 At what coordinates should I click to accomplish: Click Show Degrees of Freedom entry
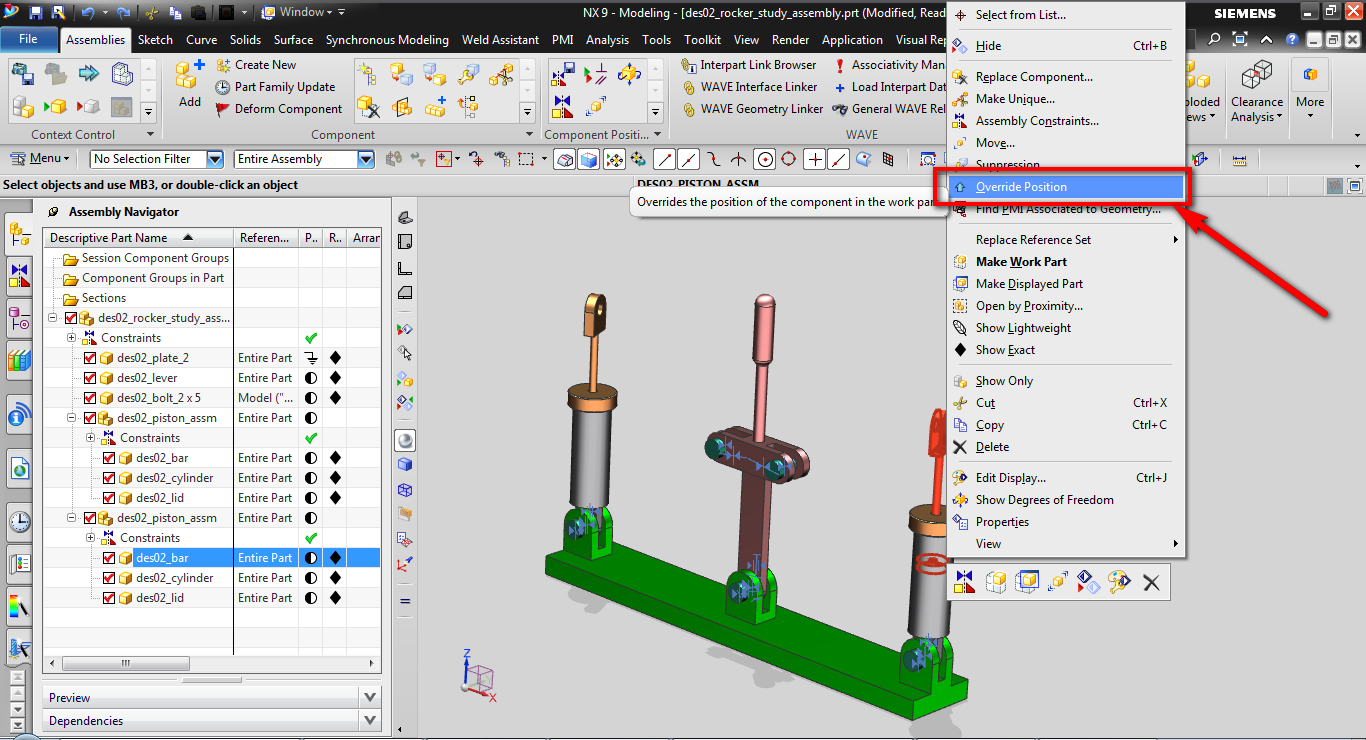click(x=1044, y=500)
